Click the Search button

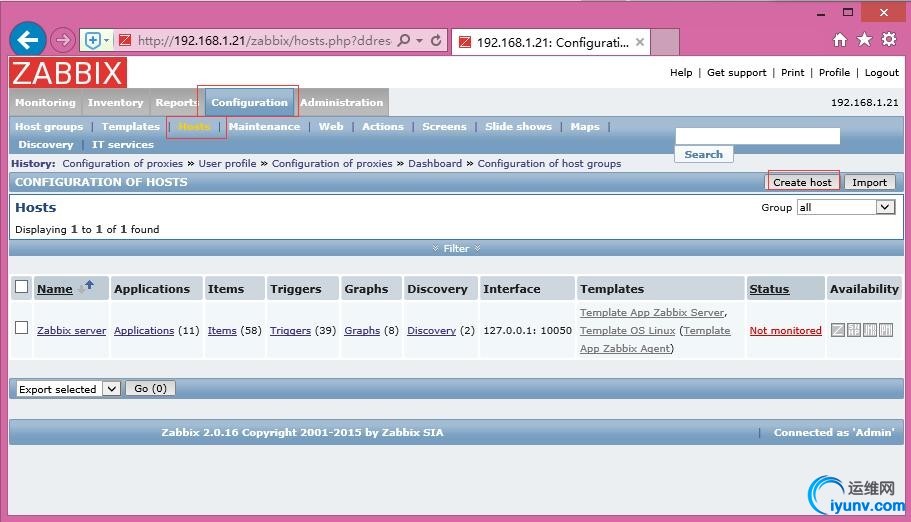[x=704, y=154]
